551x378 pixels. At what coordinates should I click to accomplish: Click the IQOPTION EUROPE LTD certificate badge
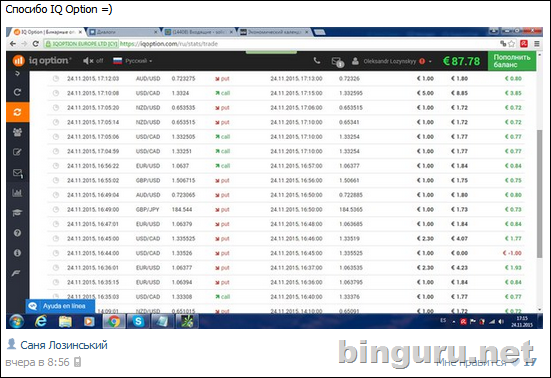click(x=82, y=44)
